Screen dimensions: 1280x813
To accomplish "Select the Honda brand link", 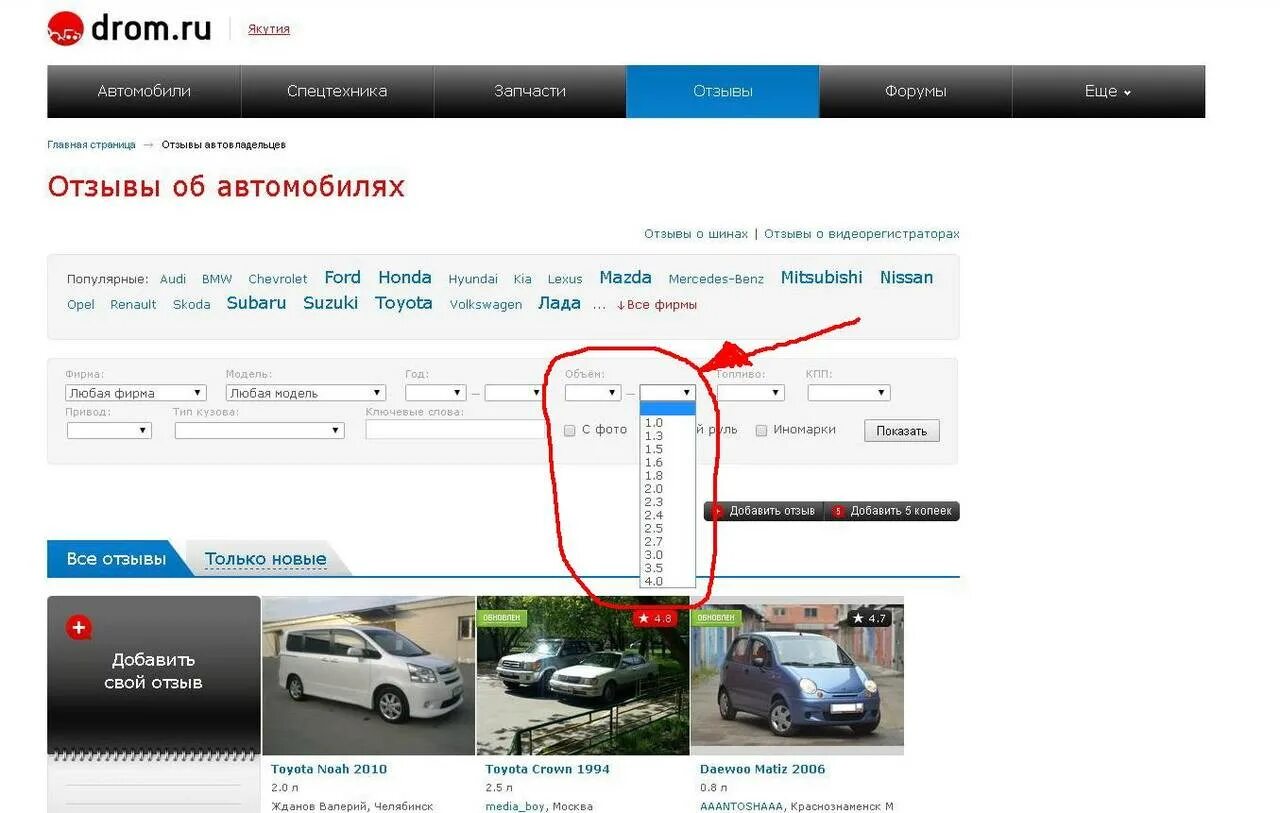I will [x=405, y=278].
